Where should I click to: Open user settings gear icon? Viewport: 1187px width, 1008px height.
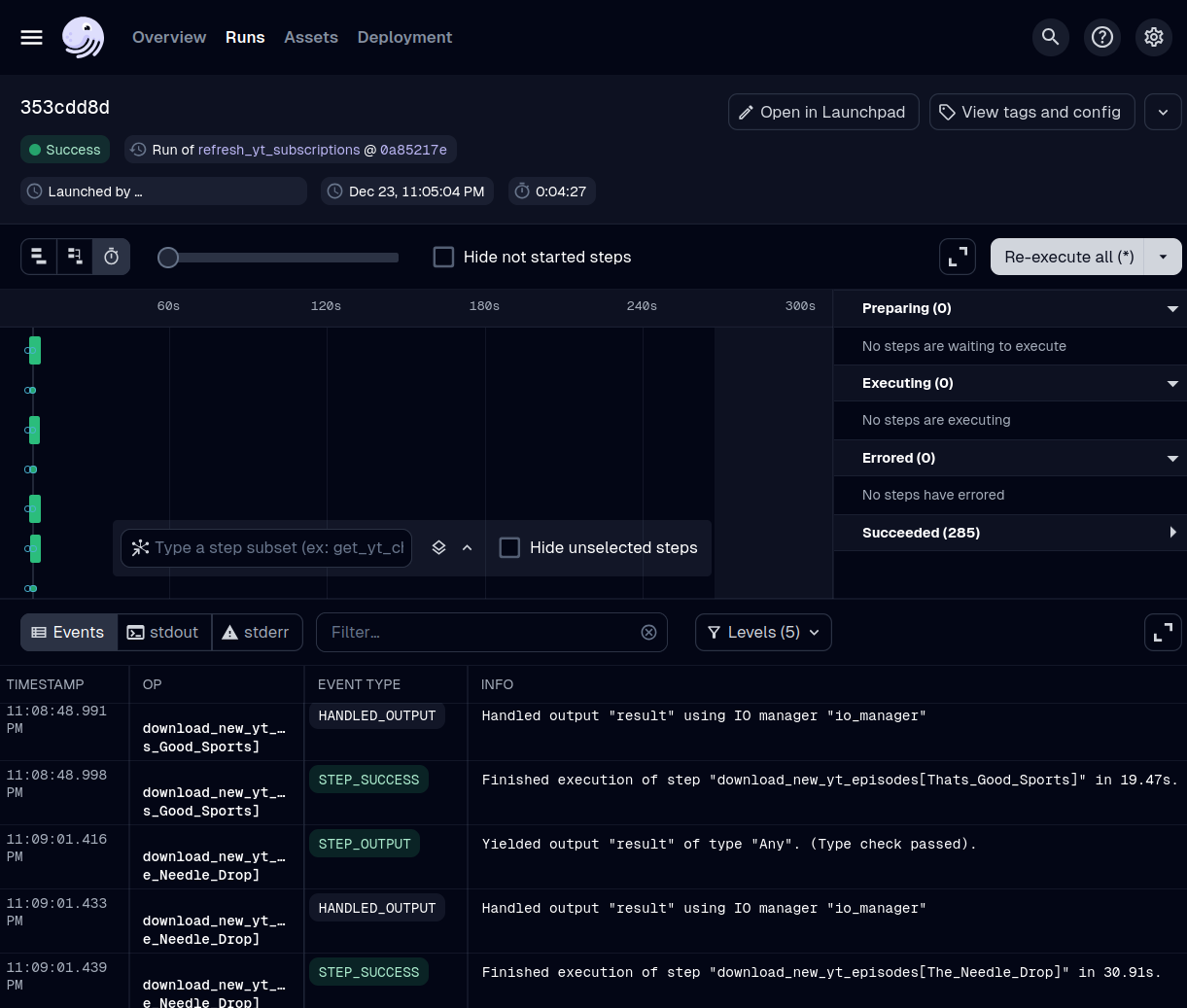pos(1153,37)
